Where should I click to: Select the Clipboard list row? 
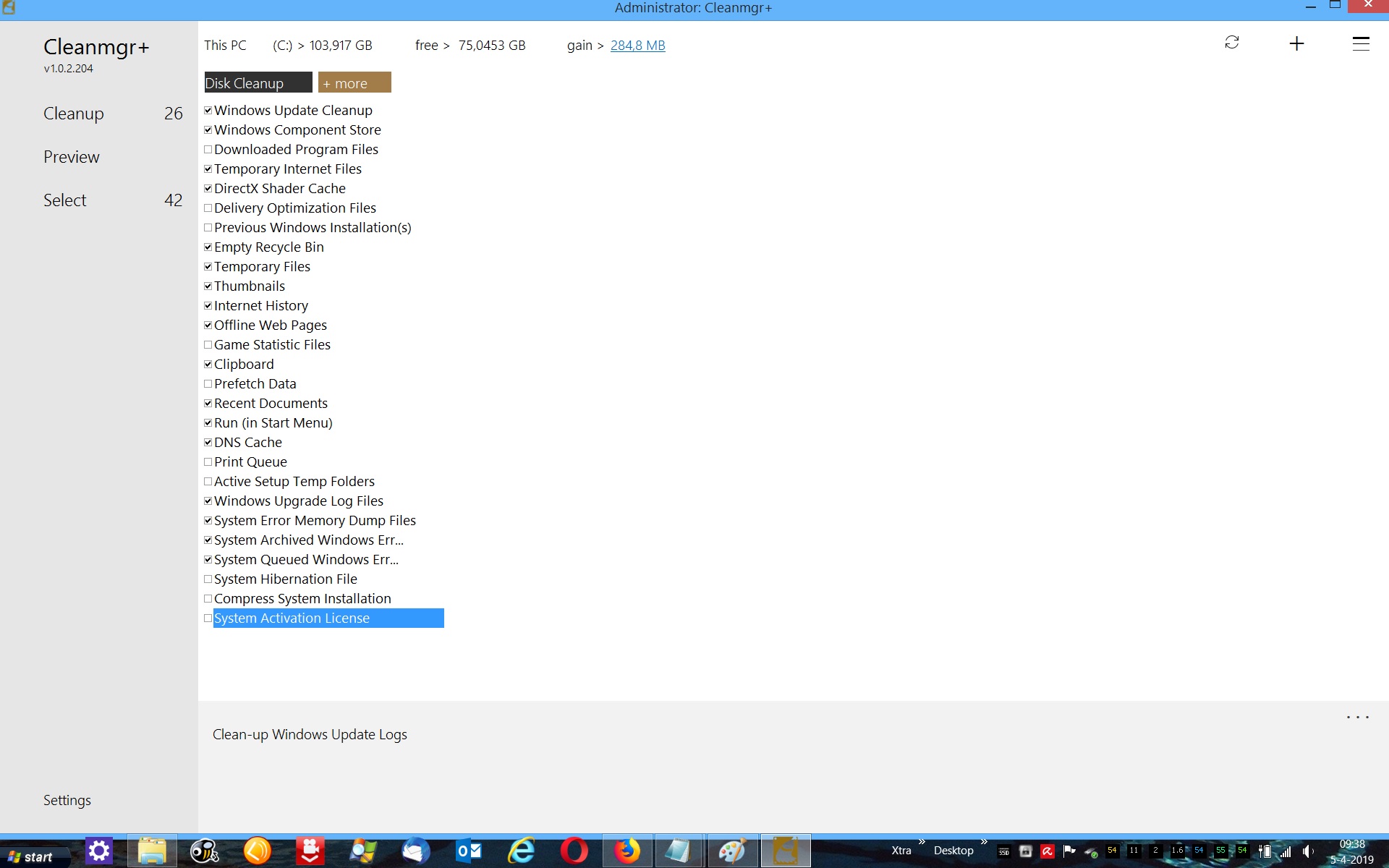(244, 365)
